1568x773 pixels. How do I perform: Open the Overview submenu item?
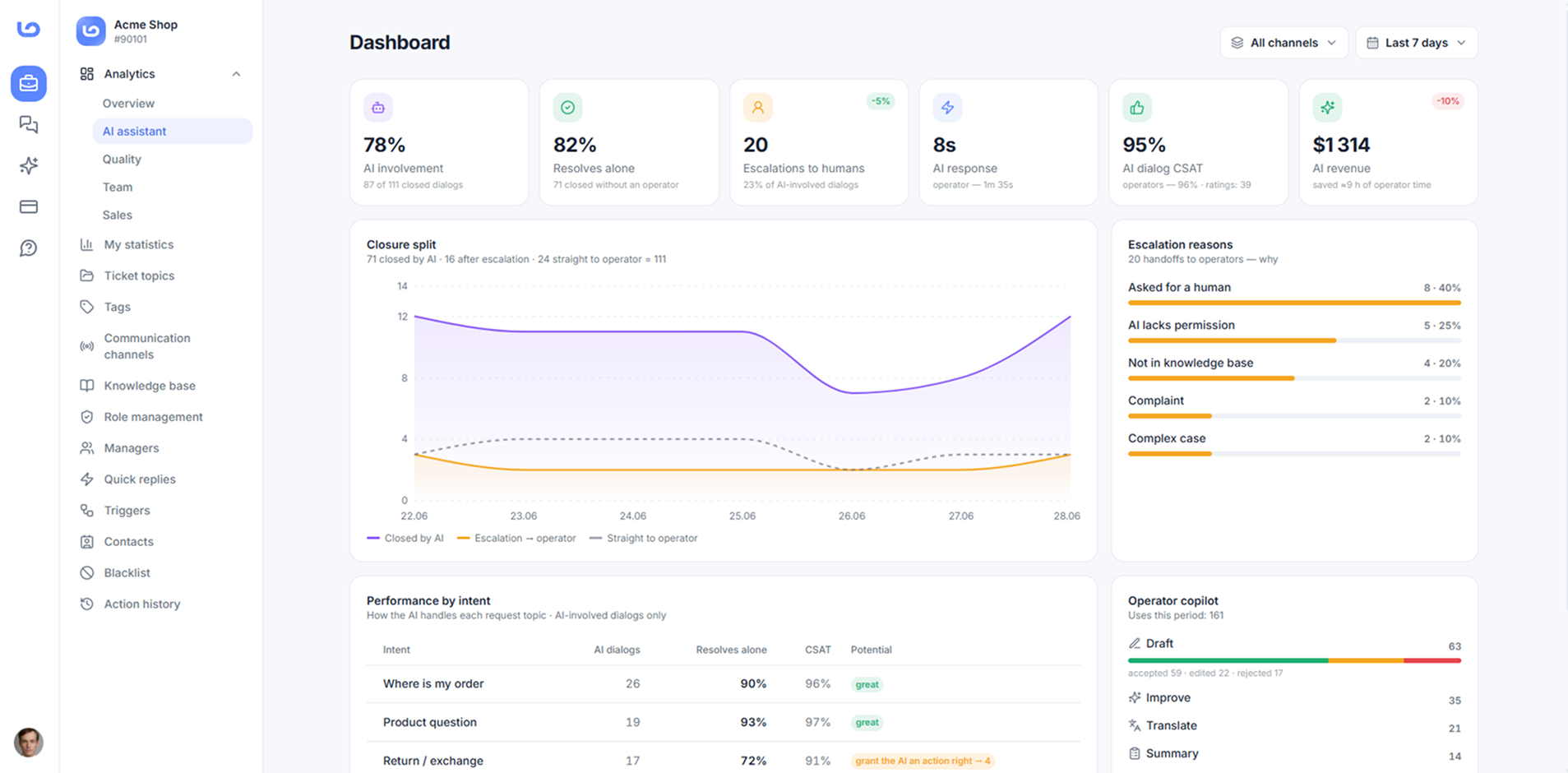(128, 104)
